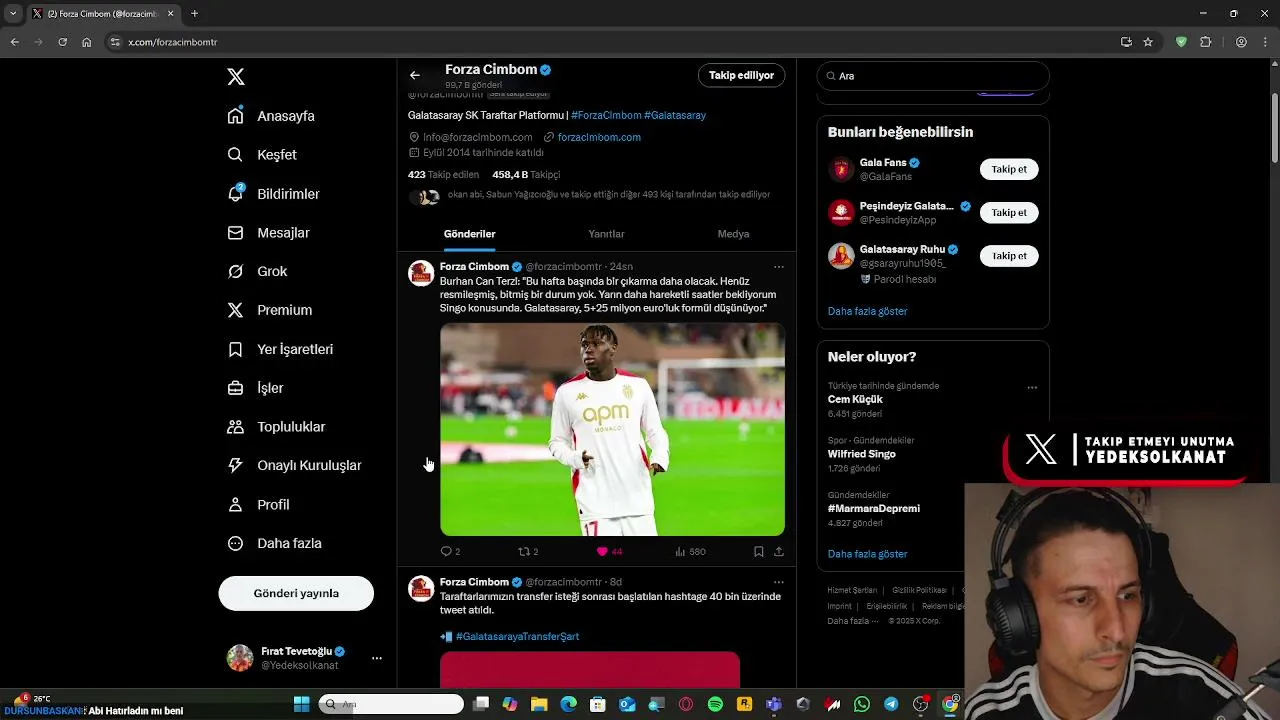Switch to Yanıtlar tab
The height and width of the screenshot is (720, 1280).
pyautogui.click(x=606, y=234)
